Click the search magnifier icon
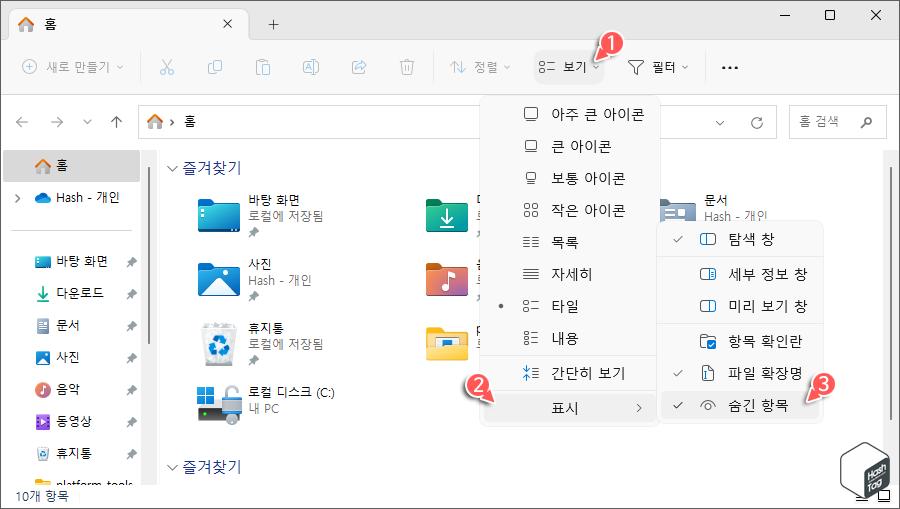 [x=867, y=122]
